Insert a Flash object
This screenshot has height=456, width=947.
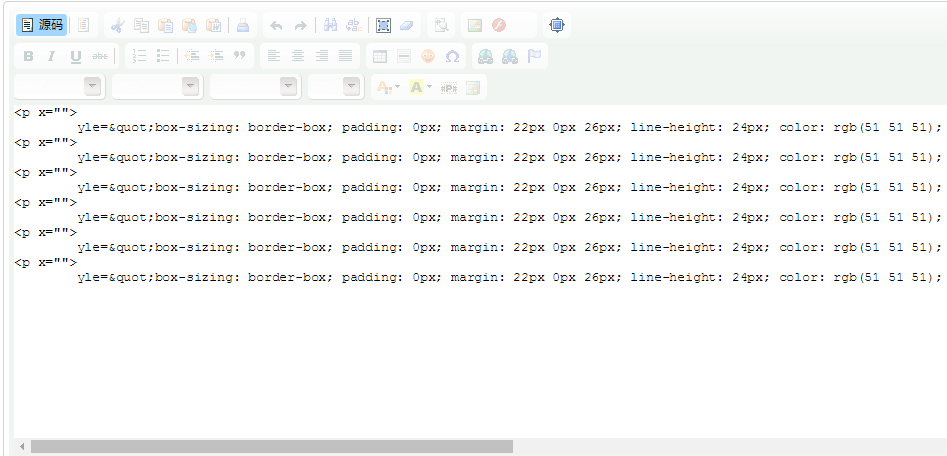(498, 25)
